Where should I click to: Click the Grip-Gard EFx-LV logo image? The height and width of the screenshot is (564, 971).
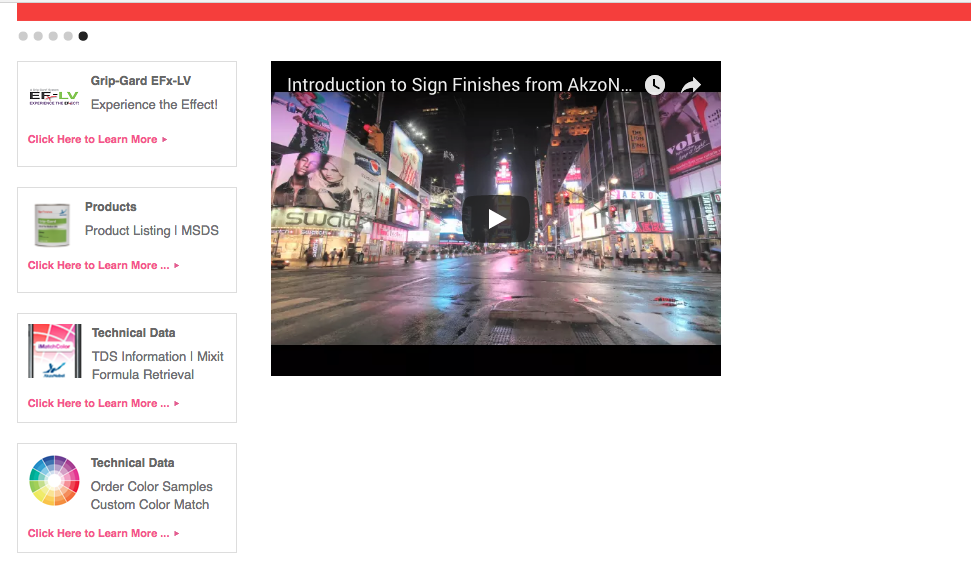click(x=54, y=96)
